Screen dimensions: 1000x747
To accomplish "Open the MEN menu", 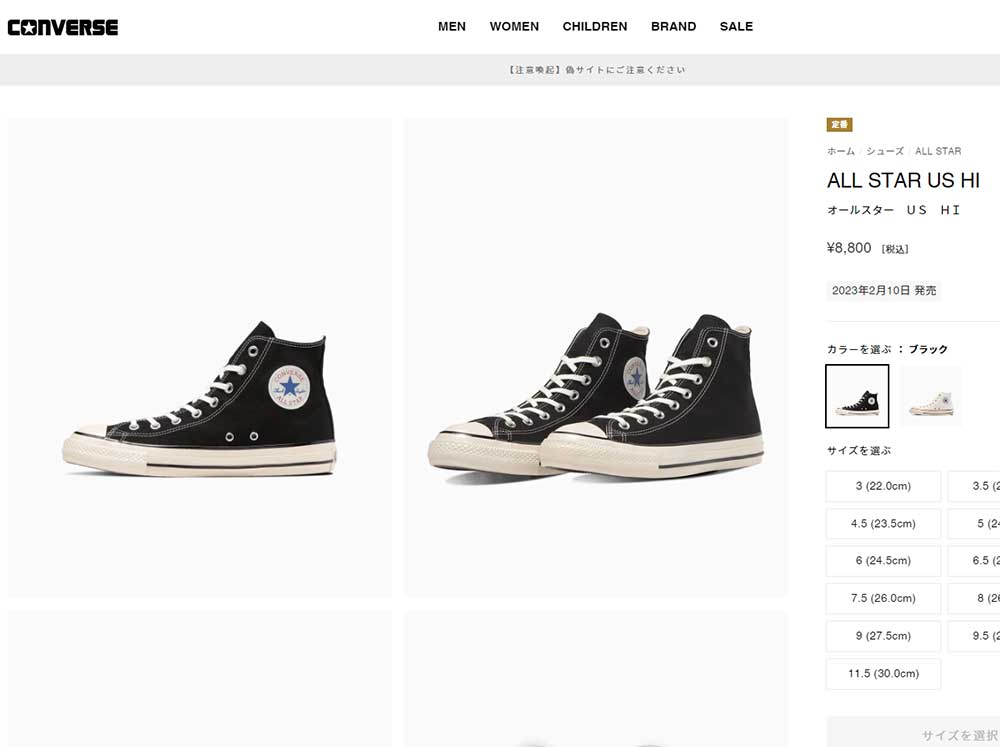I will (x=452, y=27).
